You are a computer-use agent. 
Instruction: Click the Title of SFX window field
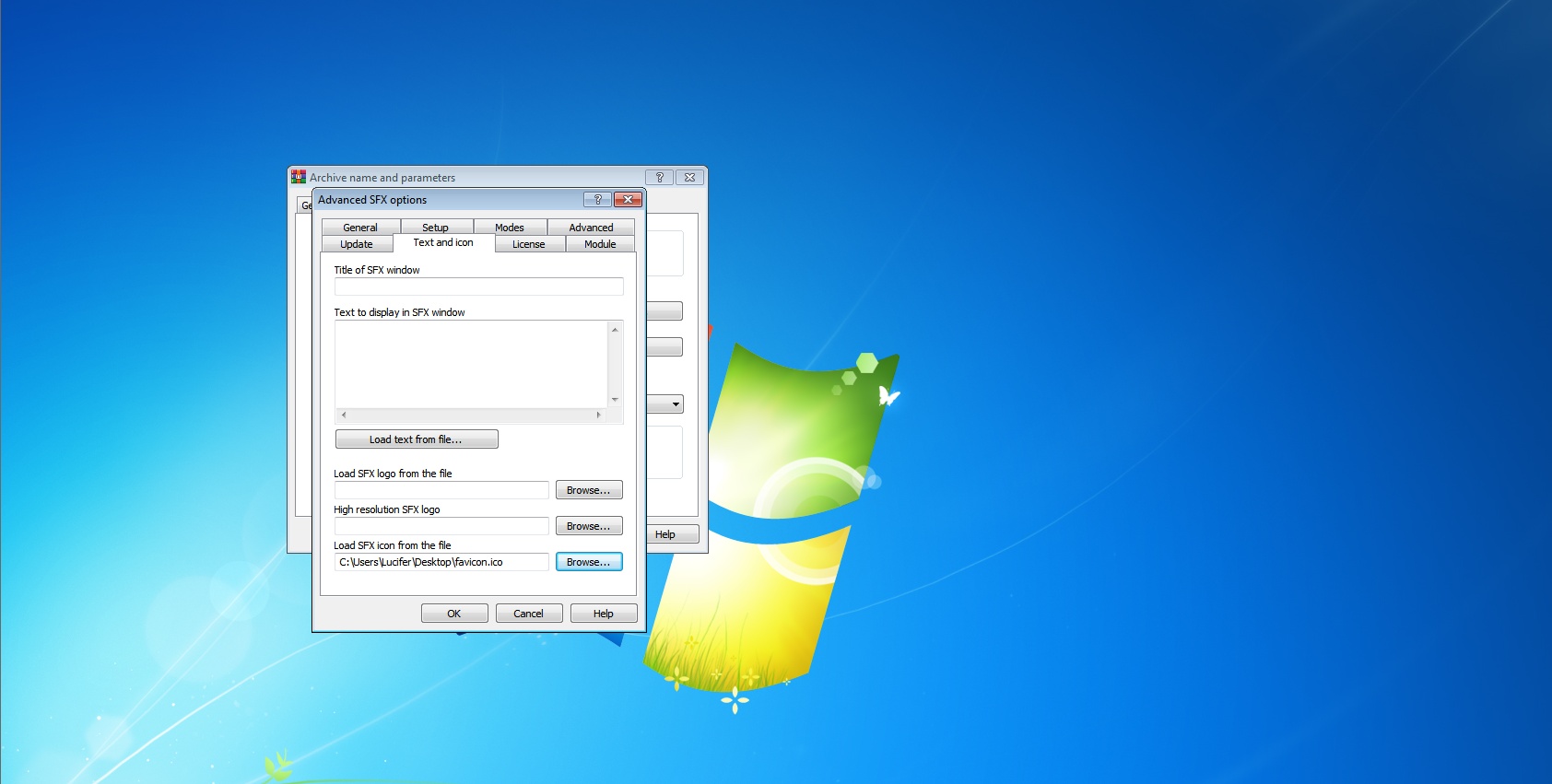click(x=478, y=287)
